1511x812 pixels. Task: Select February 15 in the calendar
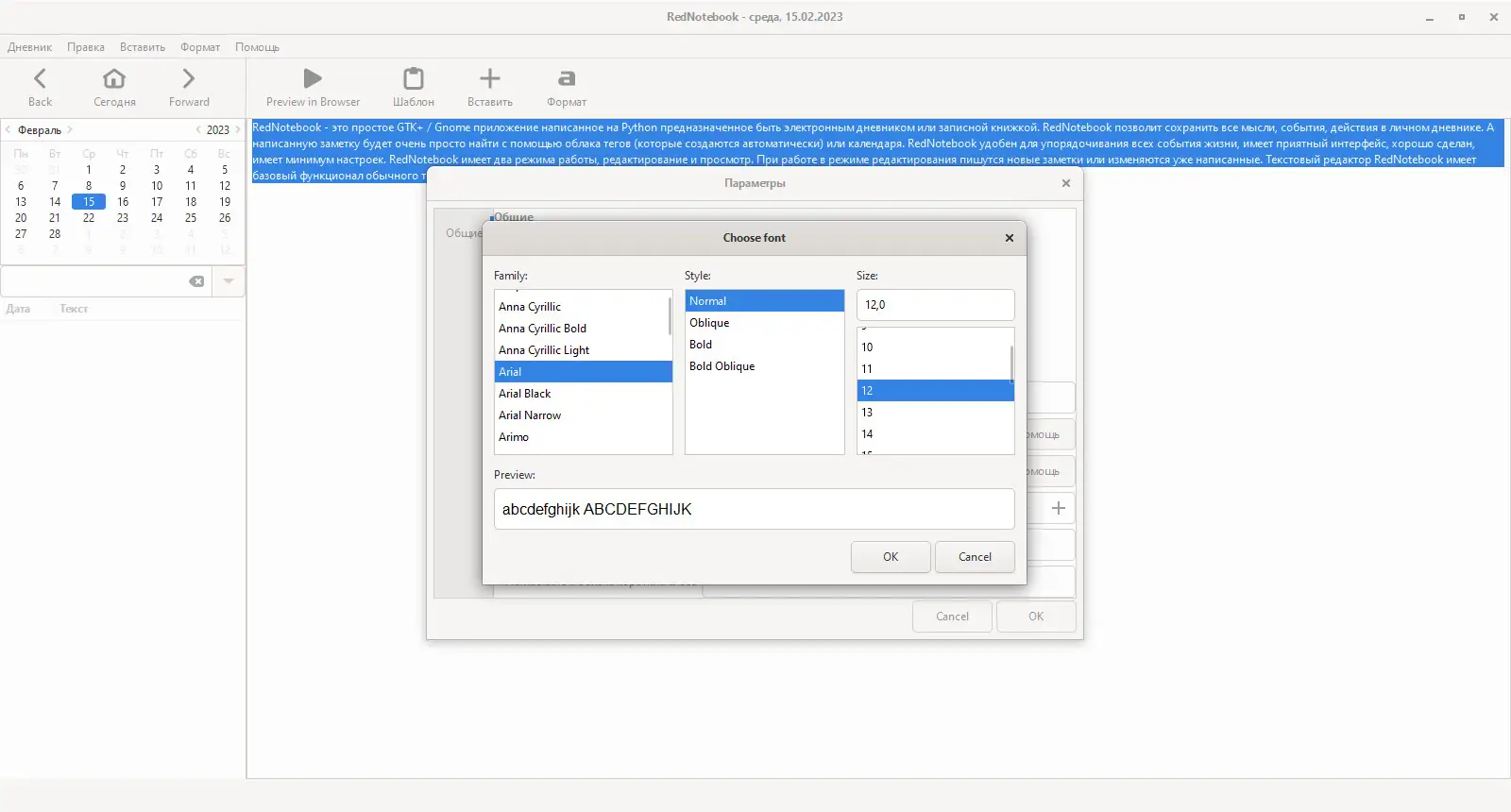(x=89, y=202)
